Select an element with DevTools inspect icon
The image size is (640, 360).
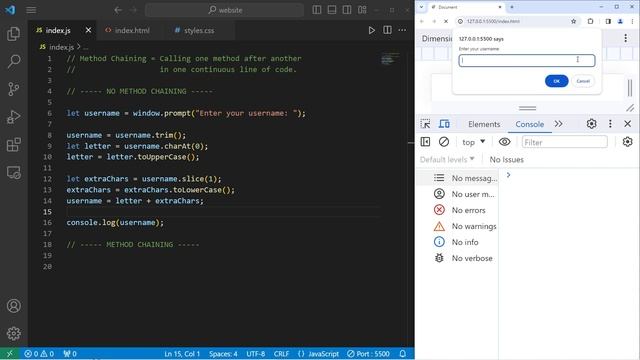click(425, 124)
